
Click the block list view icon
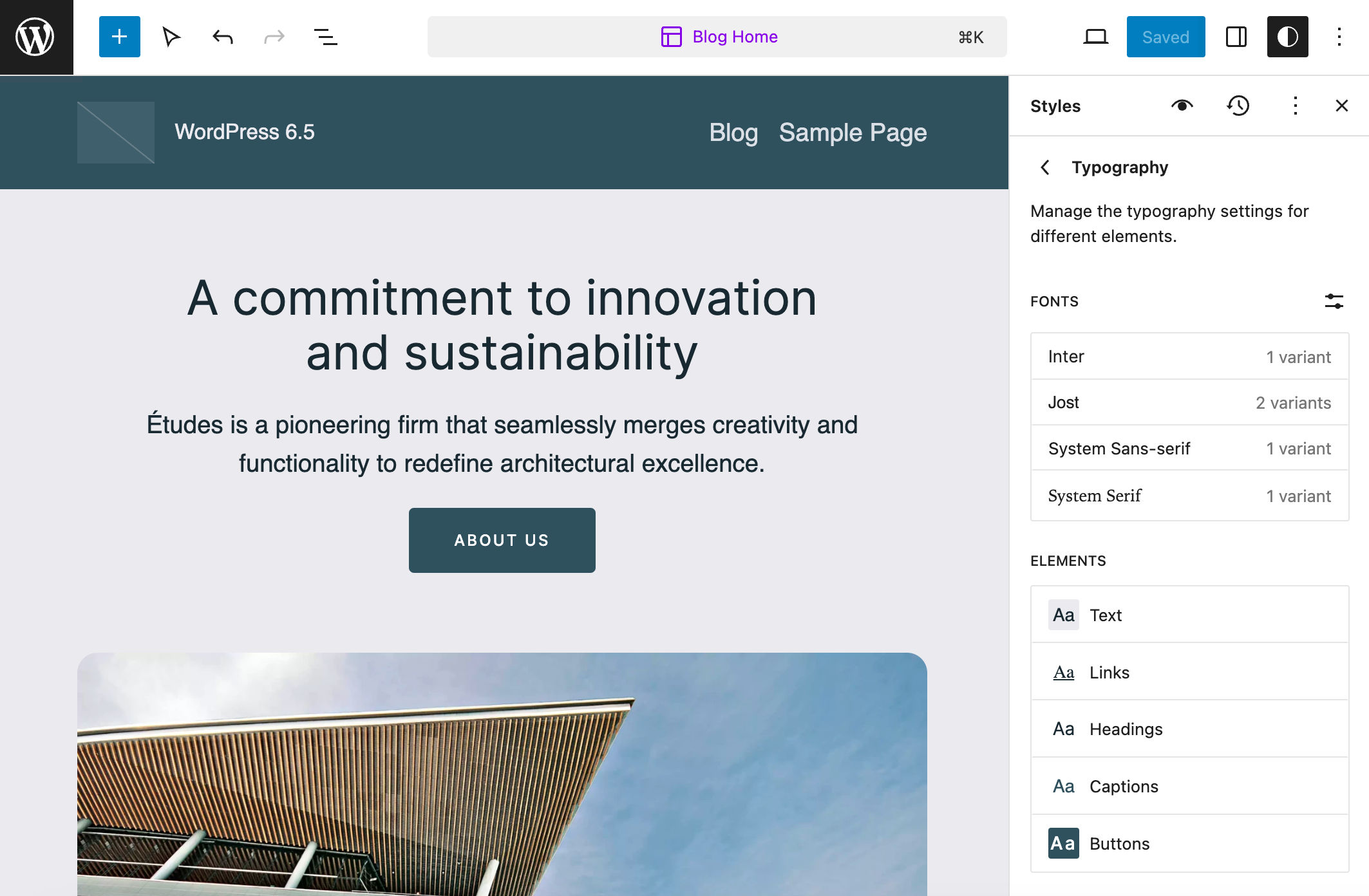[x=324, y=37]
